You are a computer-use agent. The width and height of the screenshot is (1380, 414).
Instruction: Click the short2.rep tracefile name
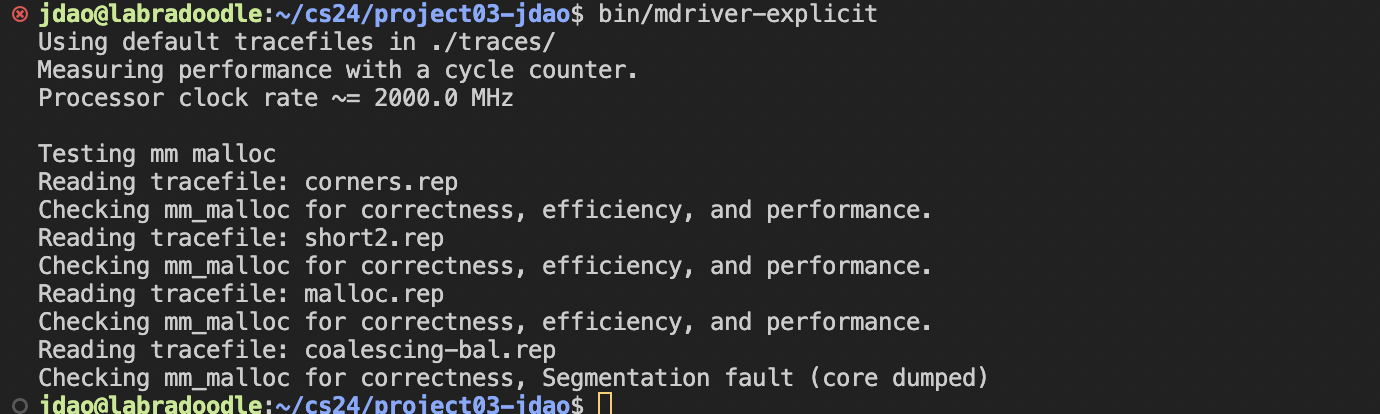(x=374, y=239)
